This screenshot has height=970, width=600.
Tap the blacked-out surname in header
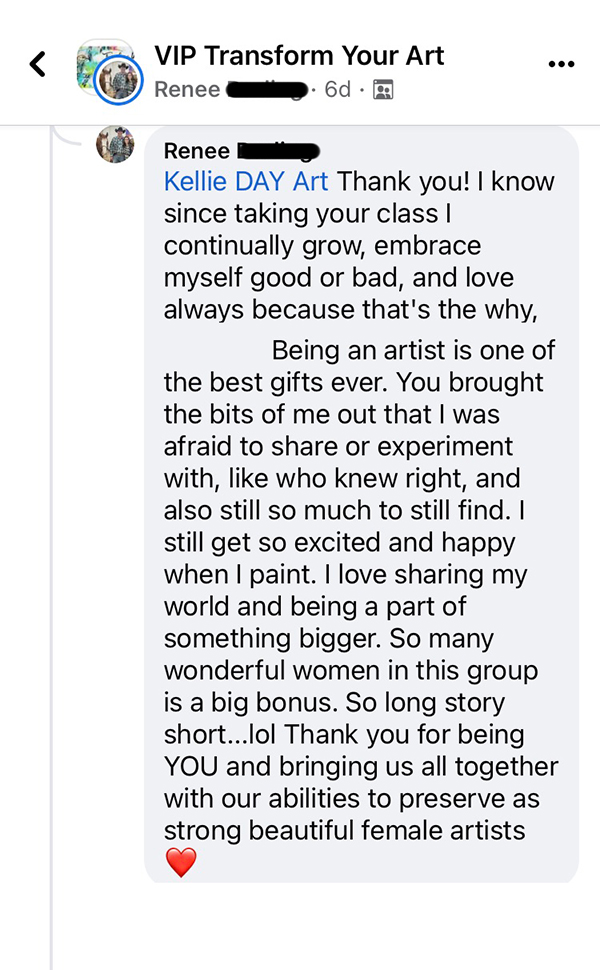click(267, 90)
